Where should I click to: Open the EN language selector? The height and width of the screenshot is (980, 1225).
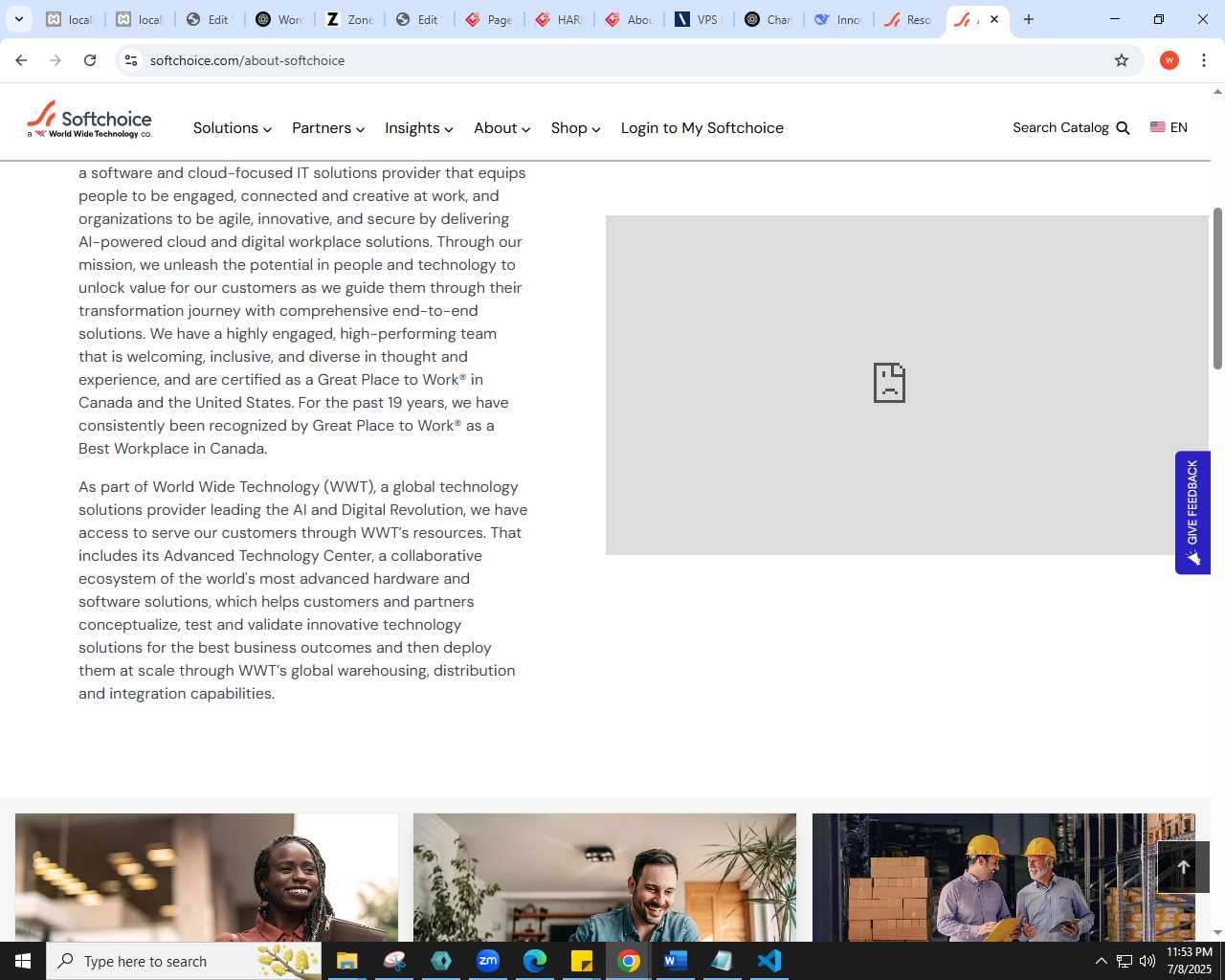(1169, 127)
